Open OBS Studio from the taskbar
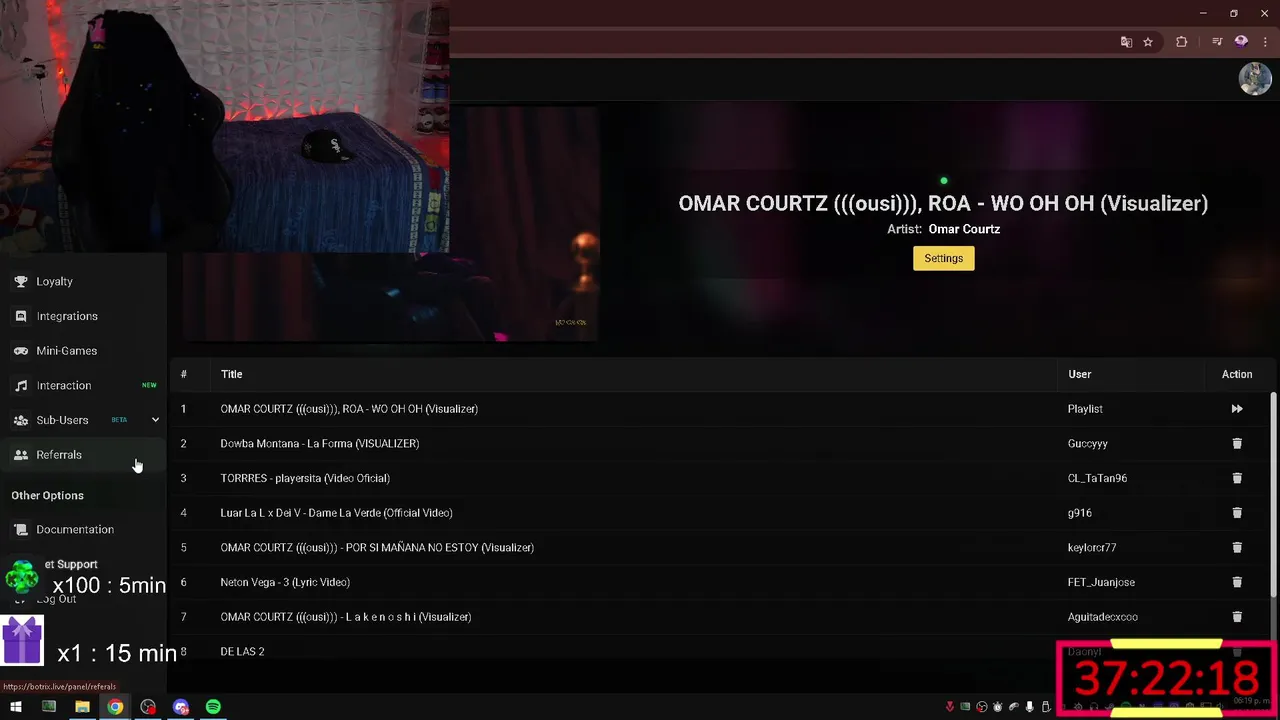Viewport: 1280px width, 720px height. click(148, 707)
